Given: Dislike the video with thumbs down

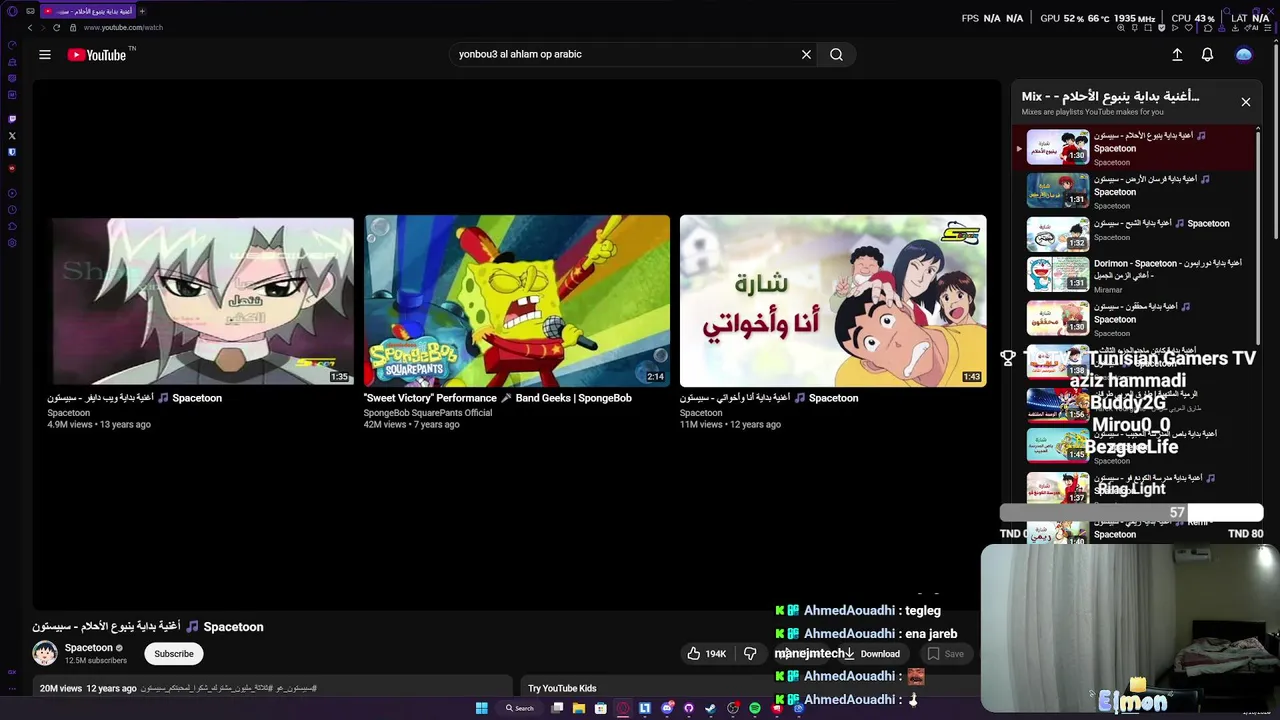Looking at the screenshot, I should (x=750, y=654).
